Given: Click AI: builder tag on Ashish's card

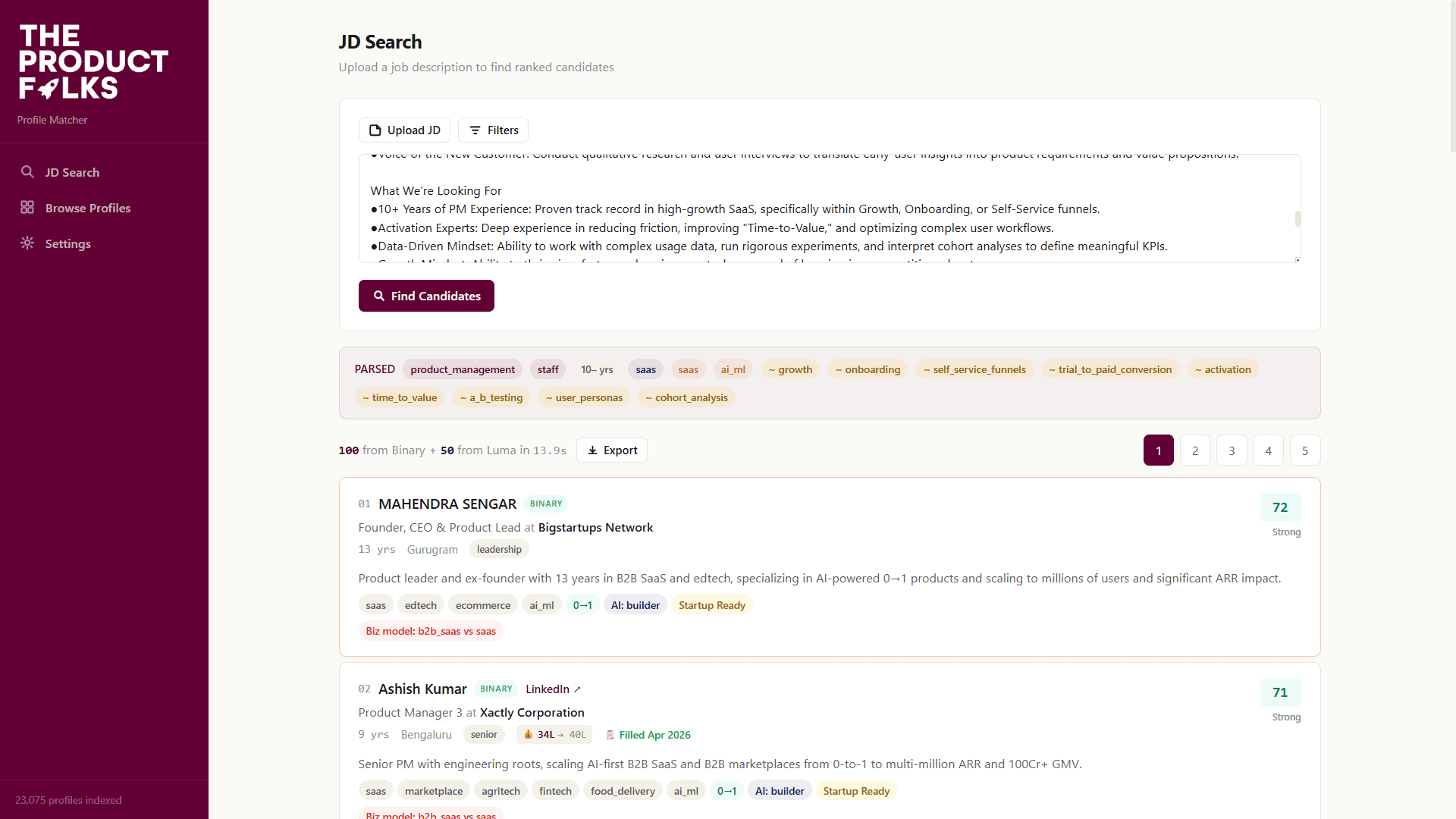Looking at the screenshot, I should [780, 791].
